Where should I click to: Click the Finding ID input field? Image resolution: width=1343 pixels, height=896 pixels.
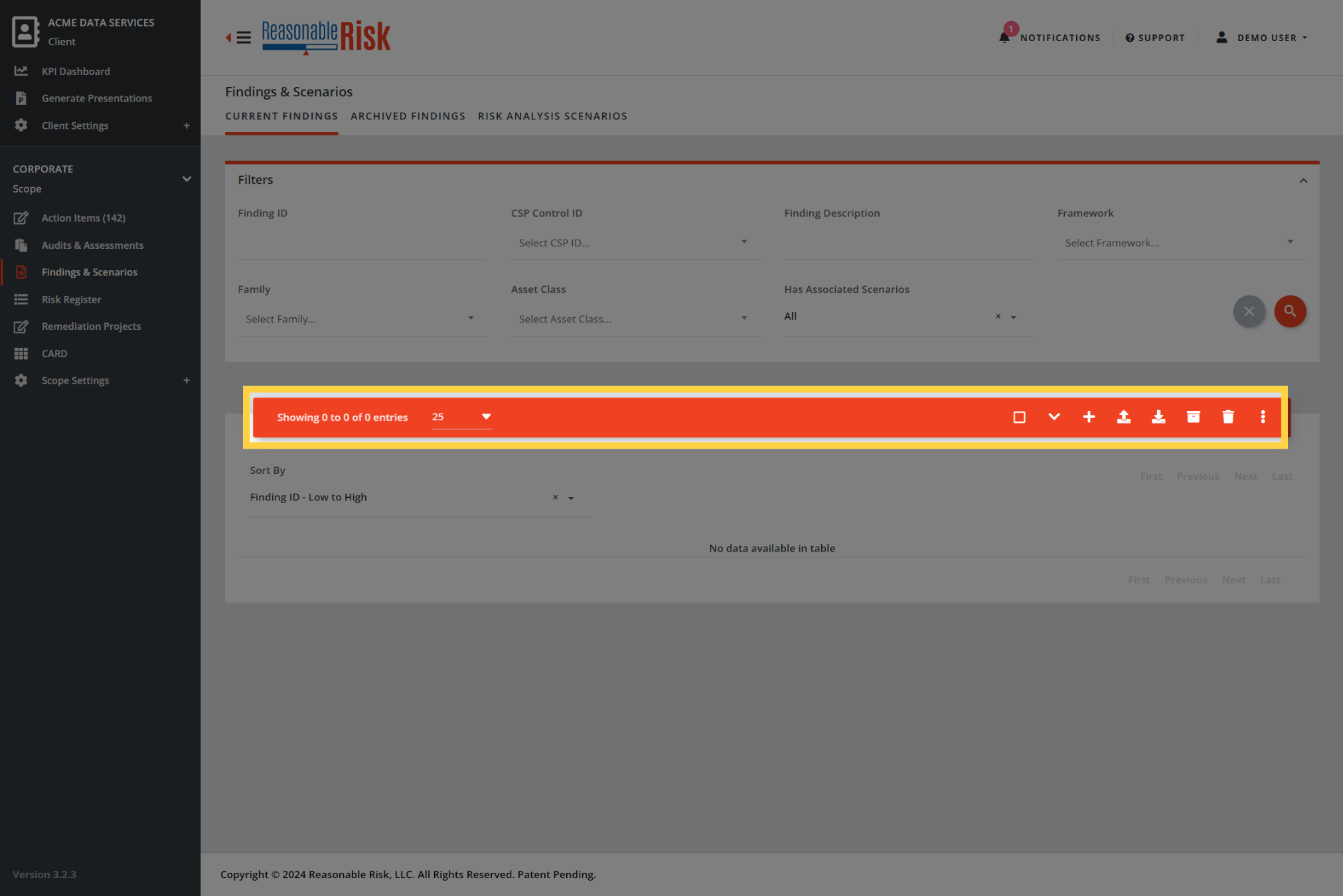click(x=362, y=244)
